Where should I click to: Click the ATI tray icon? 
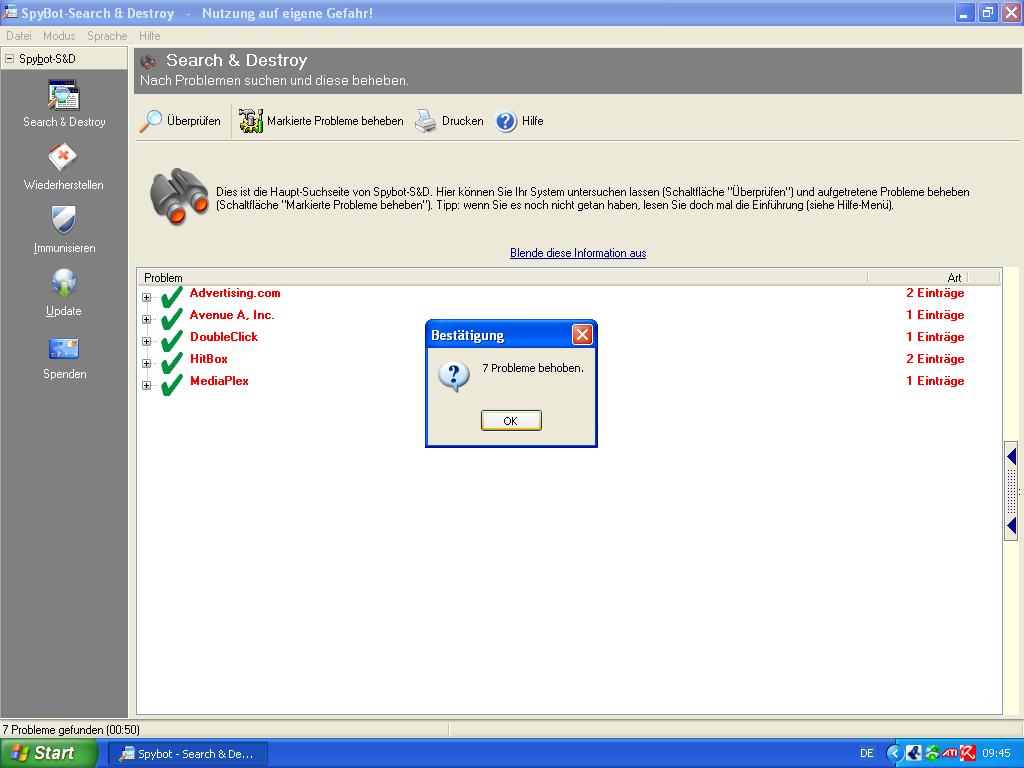pos(950,753)
